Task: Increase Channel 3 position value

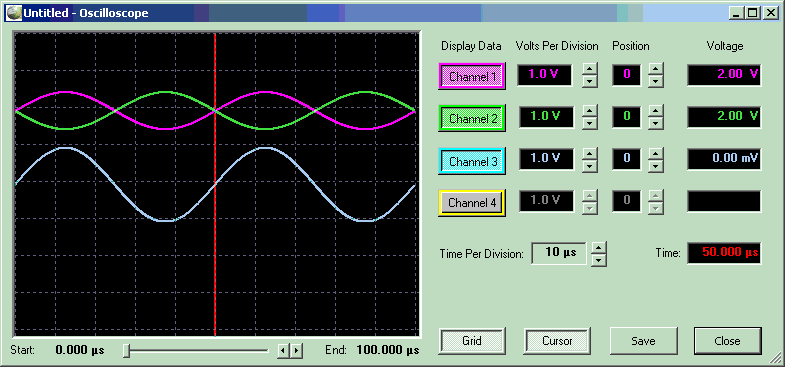Action: (655, 154)
